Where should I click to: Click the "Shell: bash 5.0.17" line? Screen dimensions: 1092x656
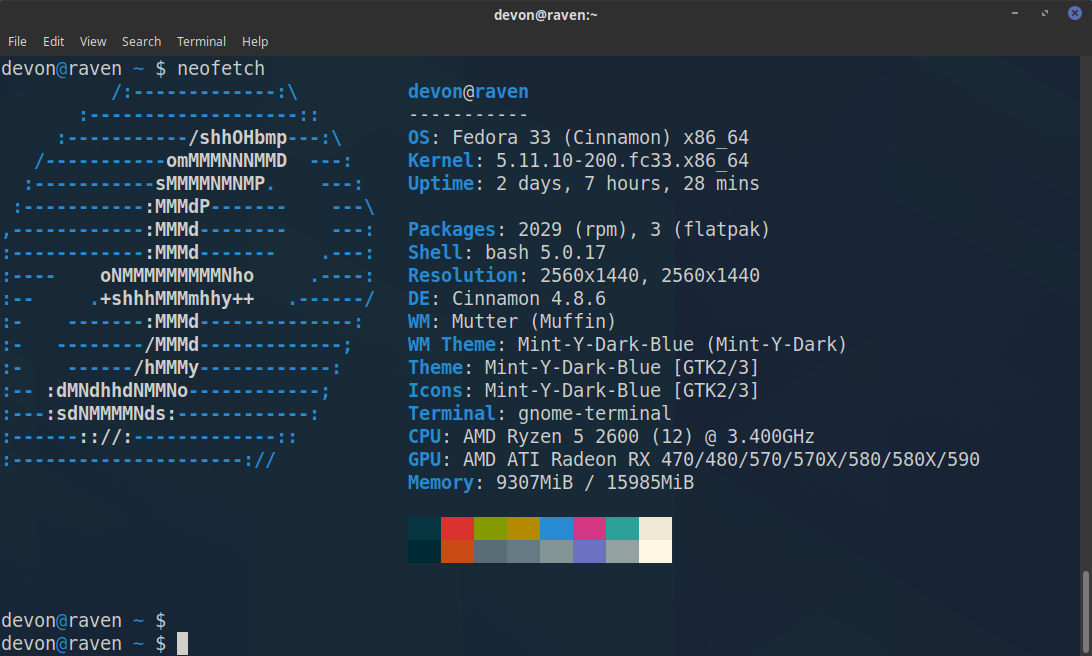507,252
